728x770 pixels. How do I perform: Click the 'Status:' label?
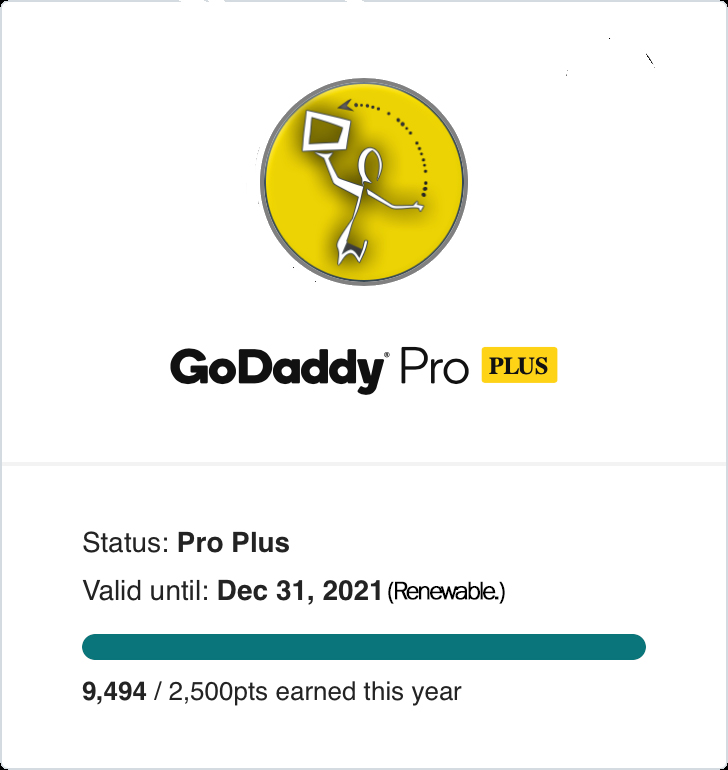point(126,543)
